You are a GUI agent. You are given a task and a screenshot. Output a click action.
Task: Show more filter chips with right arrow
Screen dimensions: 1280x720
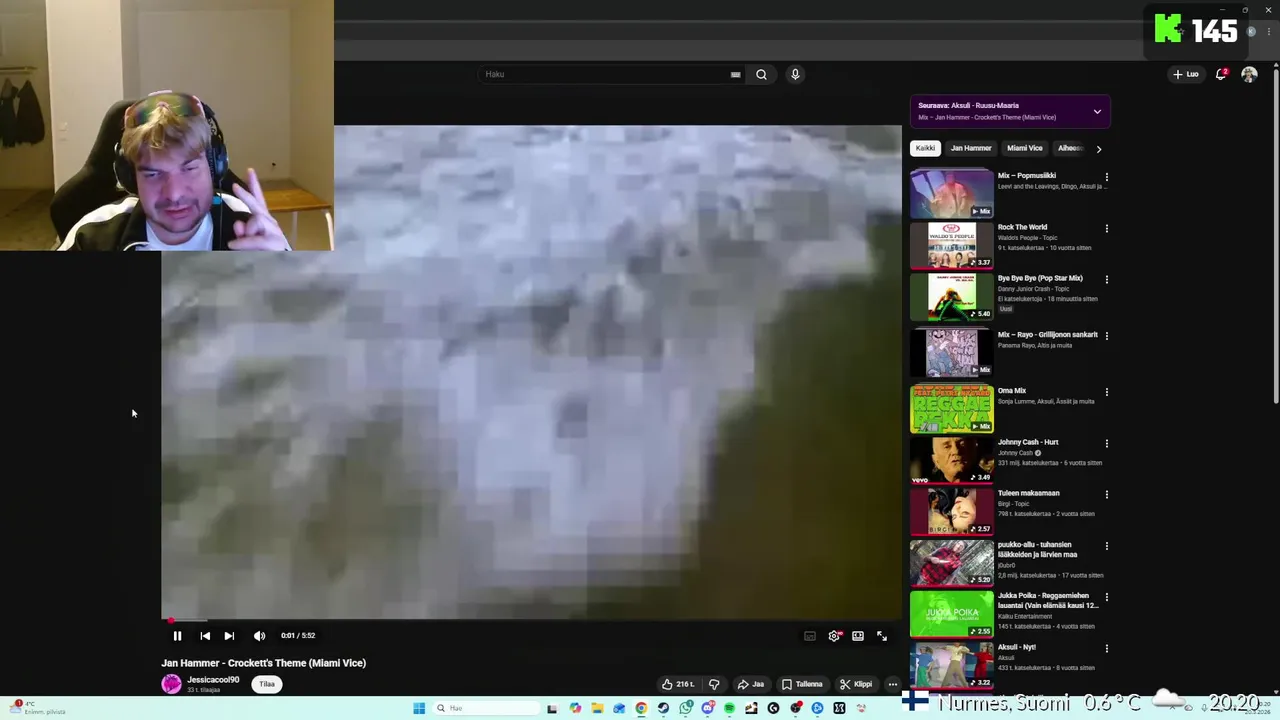pos(1098,149)
